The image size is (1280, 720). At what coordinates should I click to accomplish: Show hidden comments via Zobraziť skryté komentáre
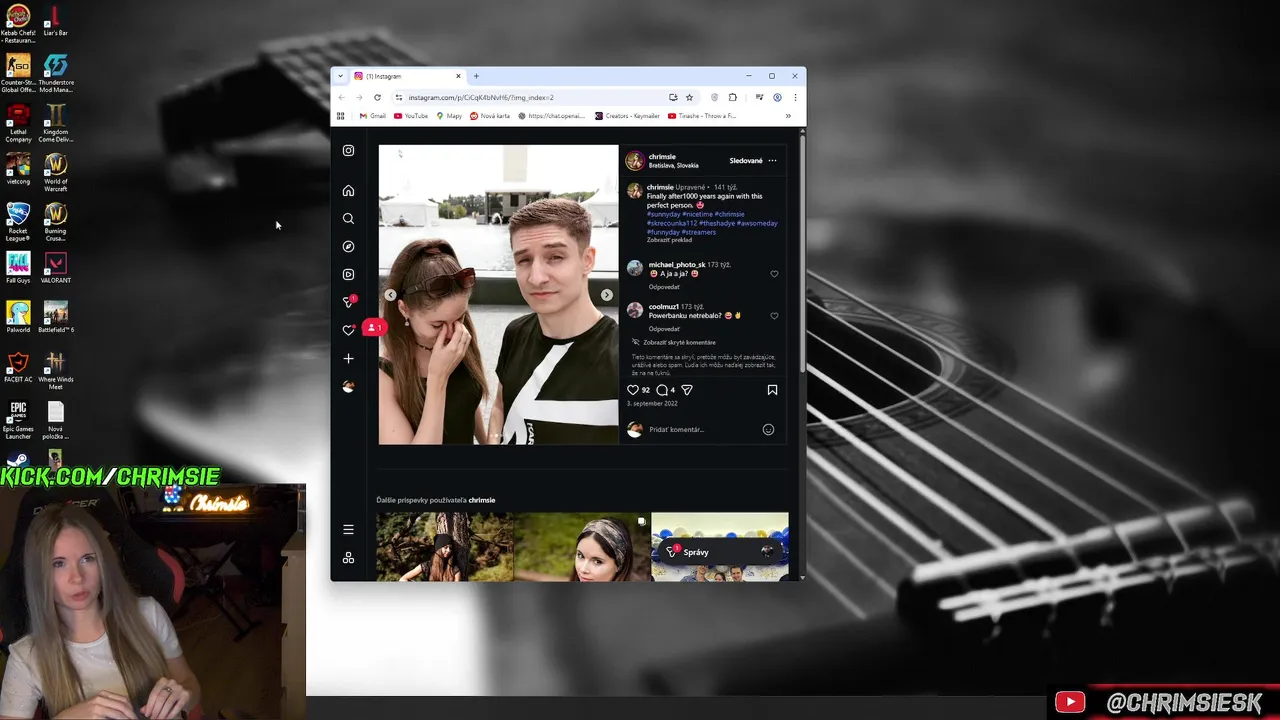pos(679,342)
